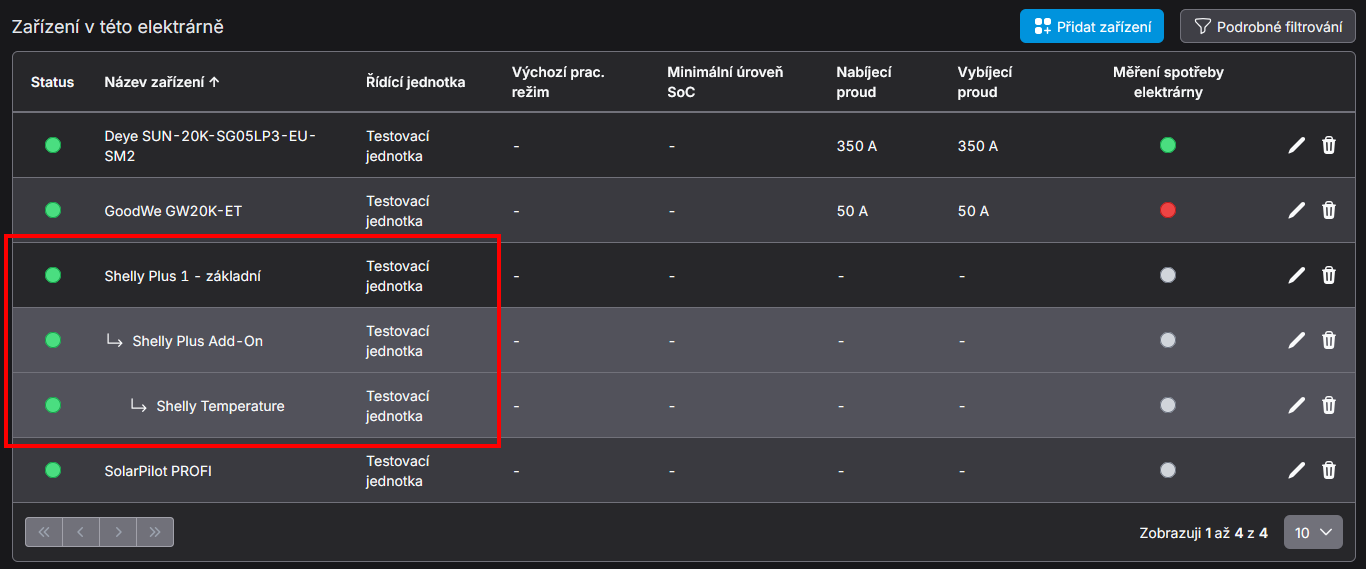Viewport: 1366px width, 569px height.
Task: Click trash icon for SolarPilot PROFI row
Action: pyautogui.click(x=1329, y=471)
